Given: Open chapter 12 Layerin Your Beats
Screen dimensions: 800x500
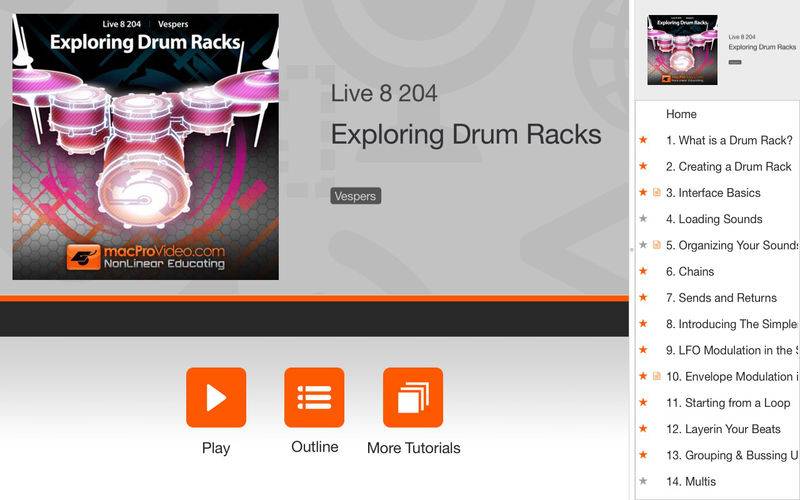Looking at the screenshot, I should coord(723,429).
